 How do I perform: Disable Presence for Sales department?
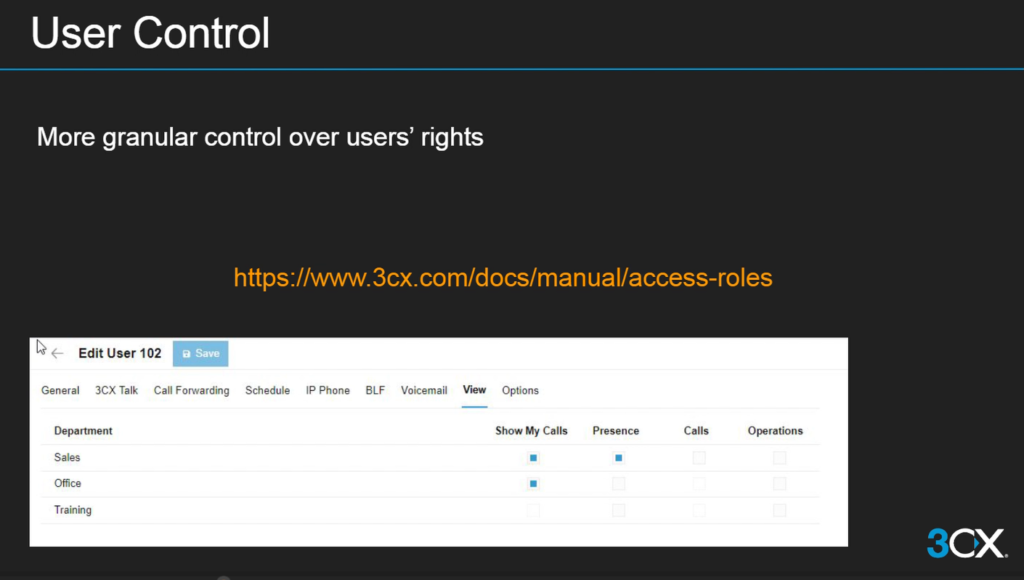pyautogui.click(x=618, y=457)
